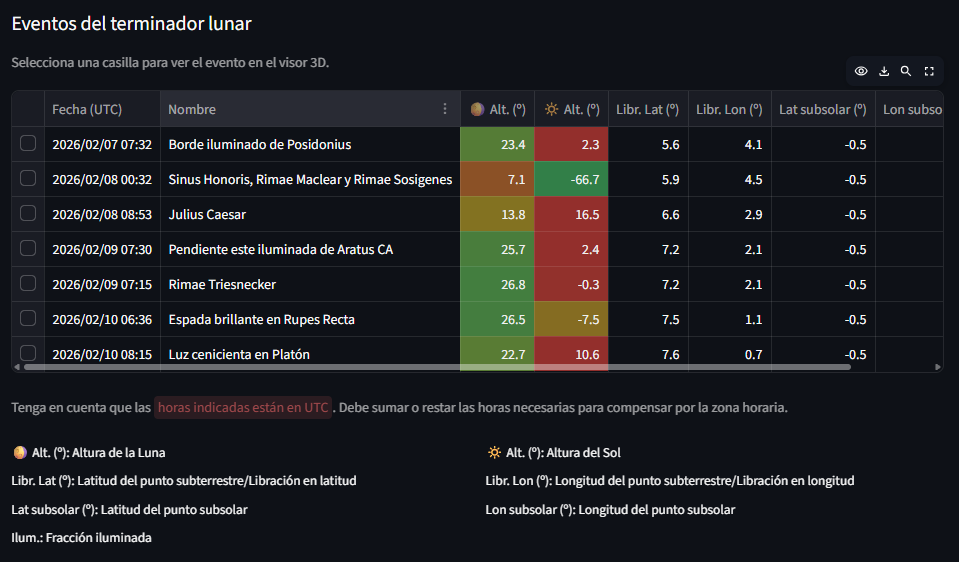Sort by Moon altitude column header
Image resolution: width=959 pixels, height=562 pixels.
497,109
